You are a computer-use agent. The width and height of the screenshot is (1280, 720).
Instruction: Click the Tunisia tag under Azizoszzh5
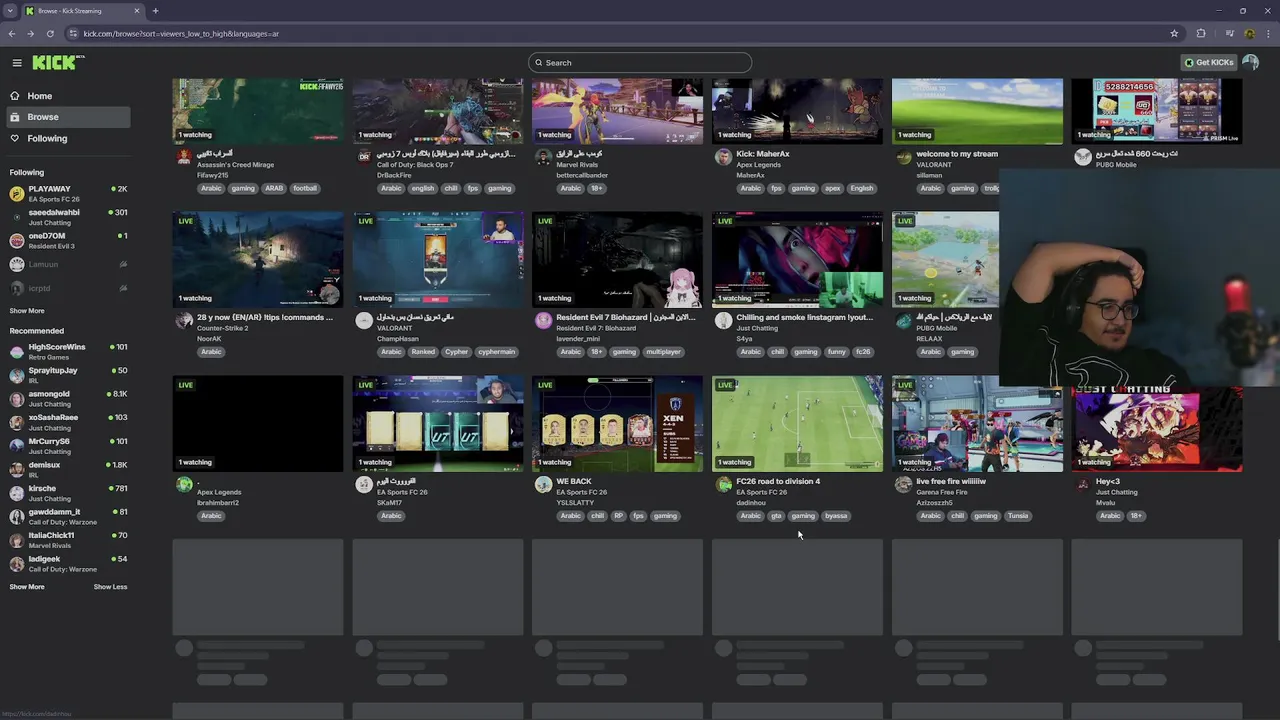(x=1018, y=516)
